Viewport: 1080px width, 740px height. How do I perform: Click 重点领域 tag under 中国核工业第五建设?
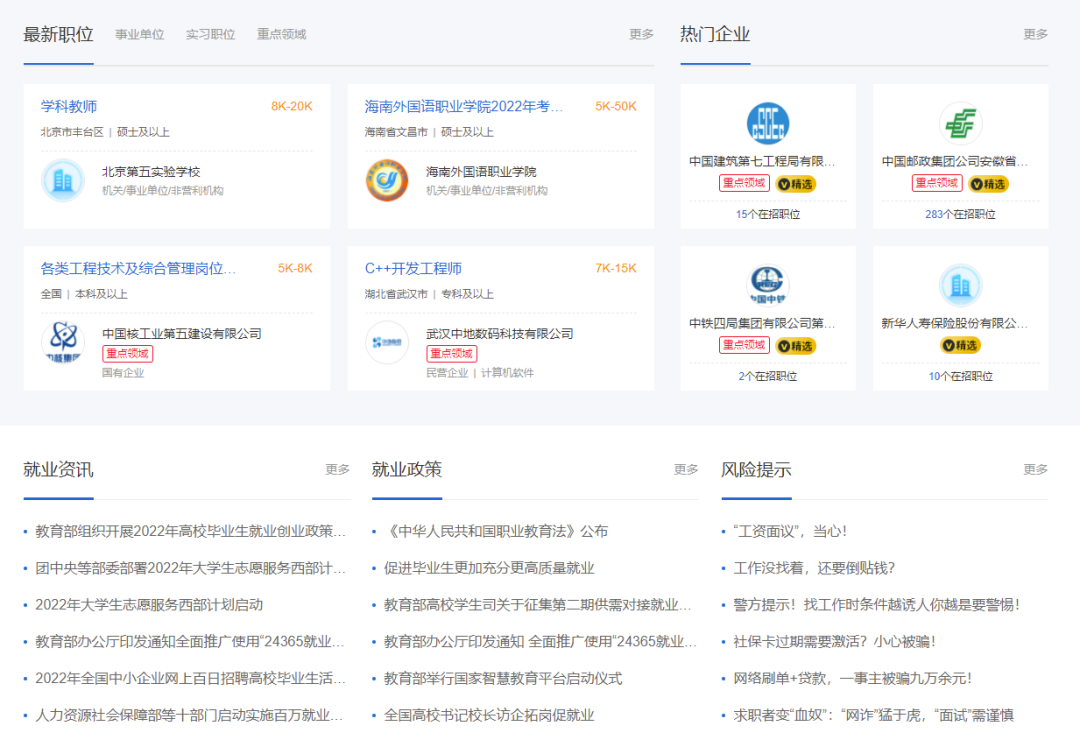pyautogui.click(x=127, y=353)
